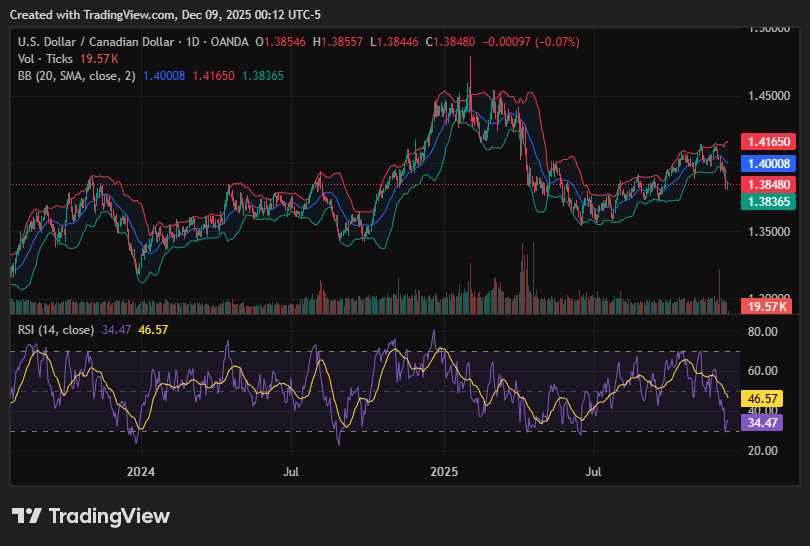Click the TradingView wordmark beside the logo
This screenshot has height=546, width=810.
click(110, 516)
